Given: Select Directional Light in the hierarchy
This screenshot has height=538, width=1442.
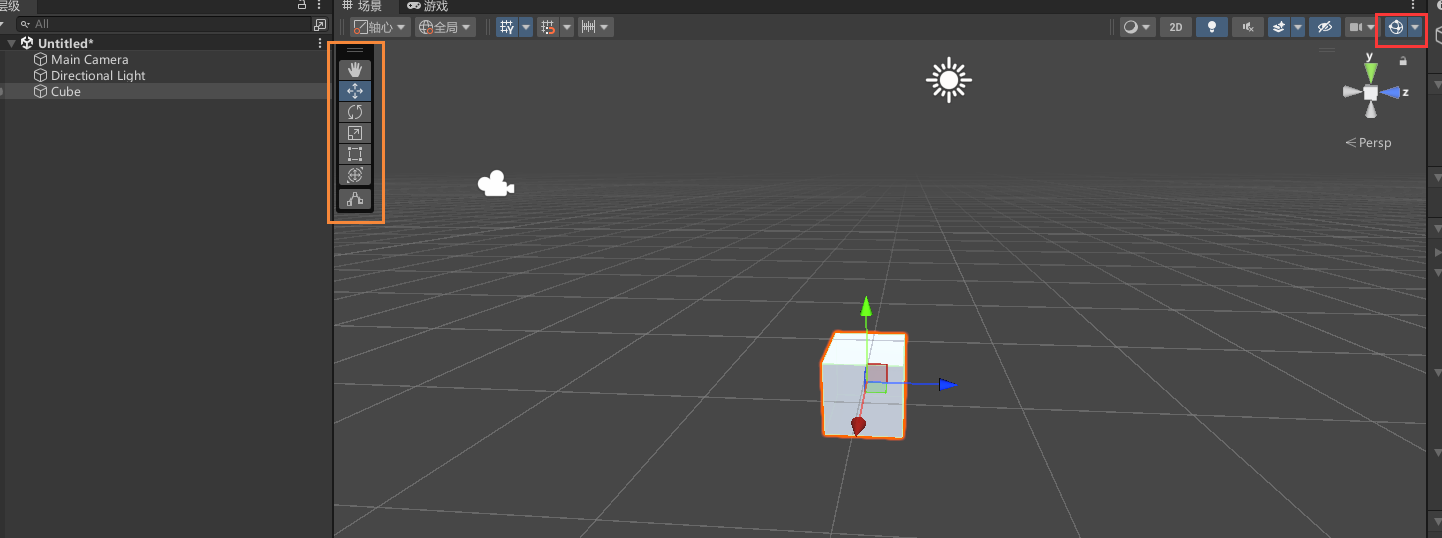Looking at the screenshot, I should tap(98, 76).
